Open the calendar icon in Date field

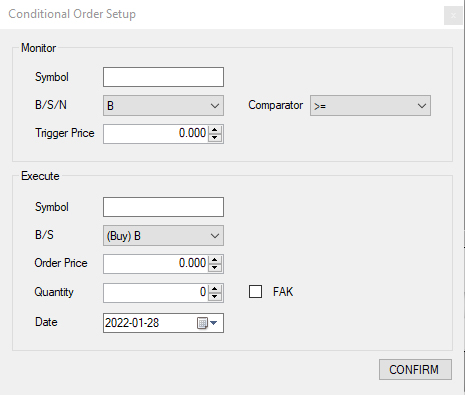202,323
